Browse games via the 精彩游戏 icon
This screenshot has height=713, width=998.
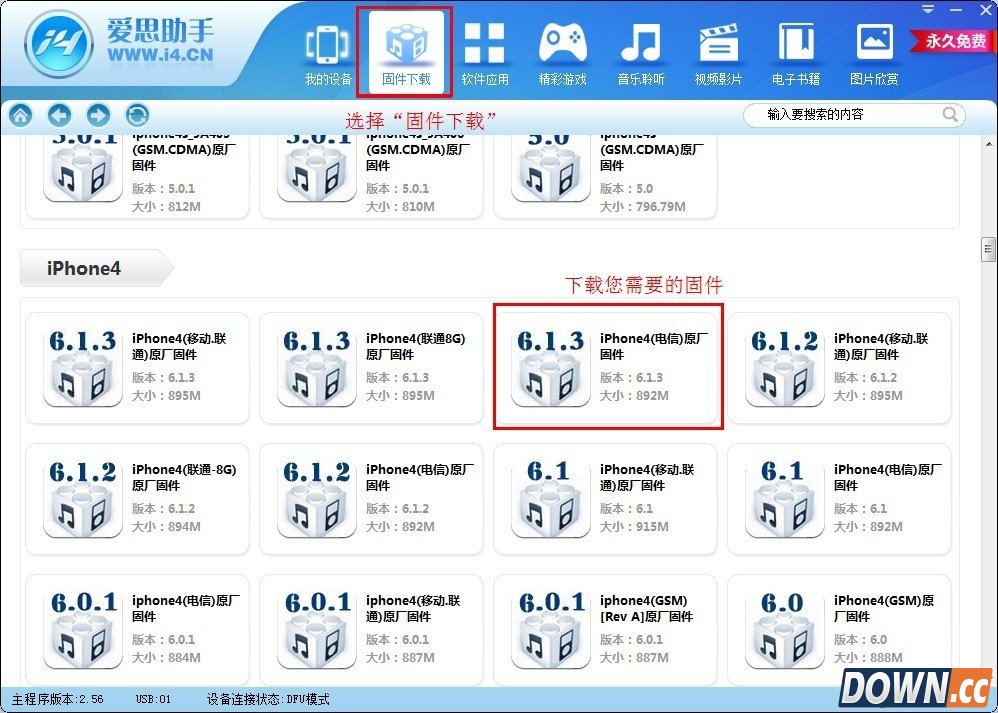tap(563, 50)
